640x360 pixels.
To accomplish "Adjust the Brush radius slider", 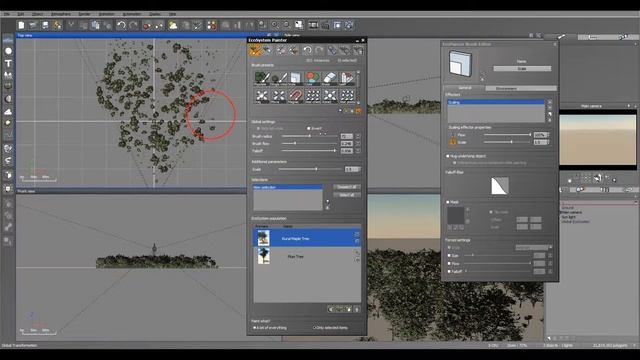I will pyautogui.click(x=310, y=136).
